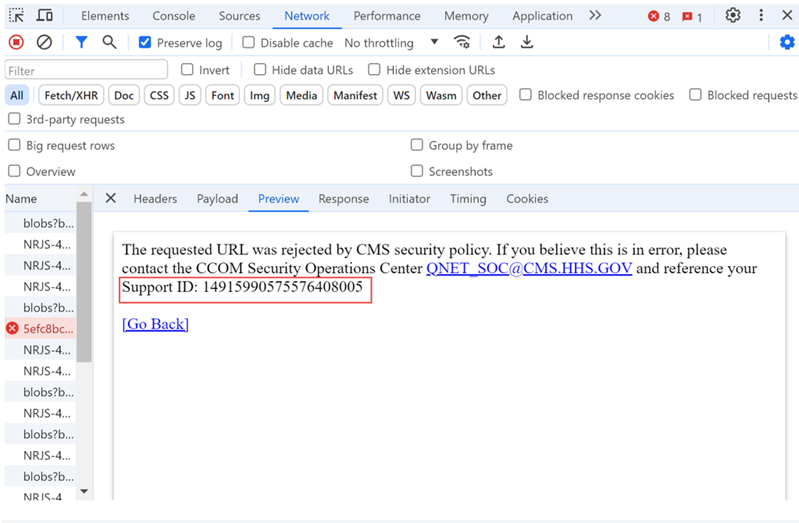This screenshot has height=523, width=799.
Task: Click in the Filter text field
Action: (x=86, y=70)
